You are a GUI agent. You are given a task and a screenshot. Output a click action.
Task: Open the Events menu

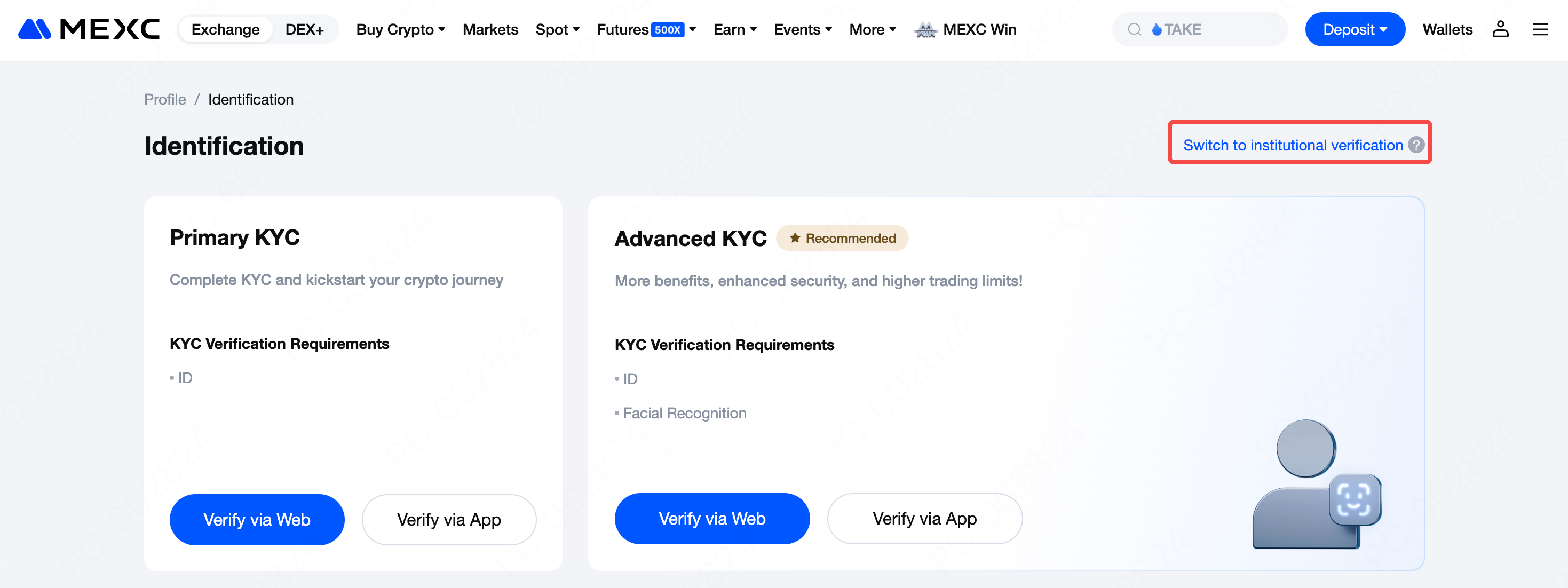[x=802, y=29]
